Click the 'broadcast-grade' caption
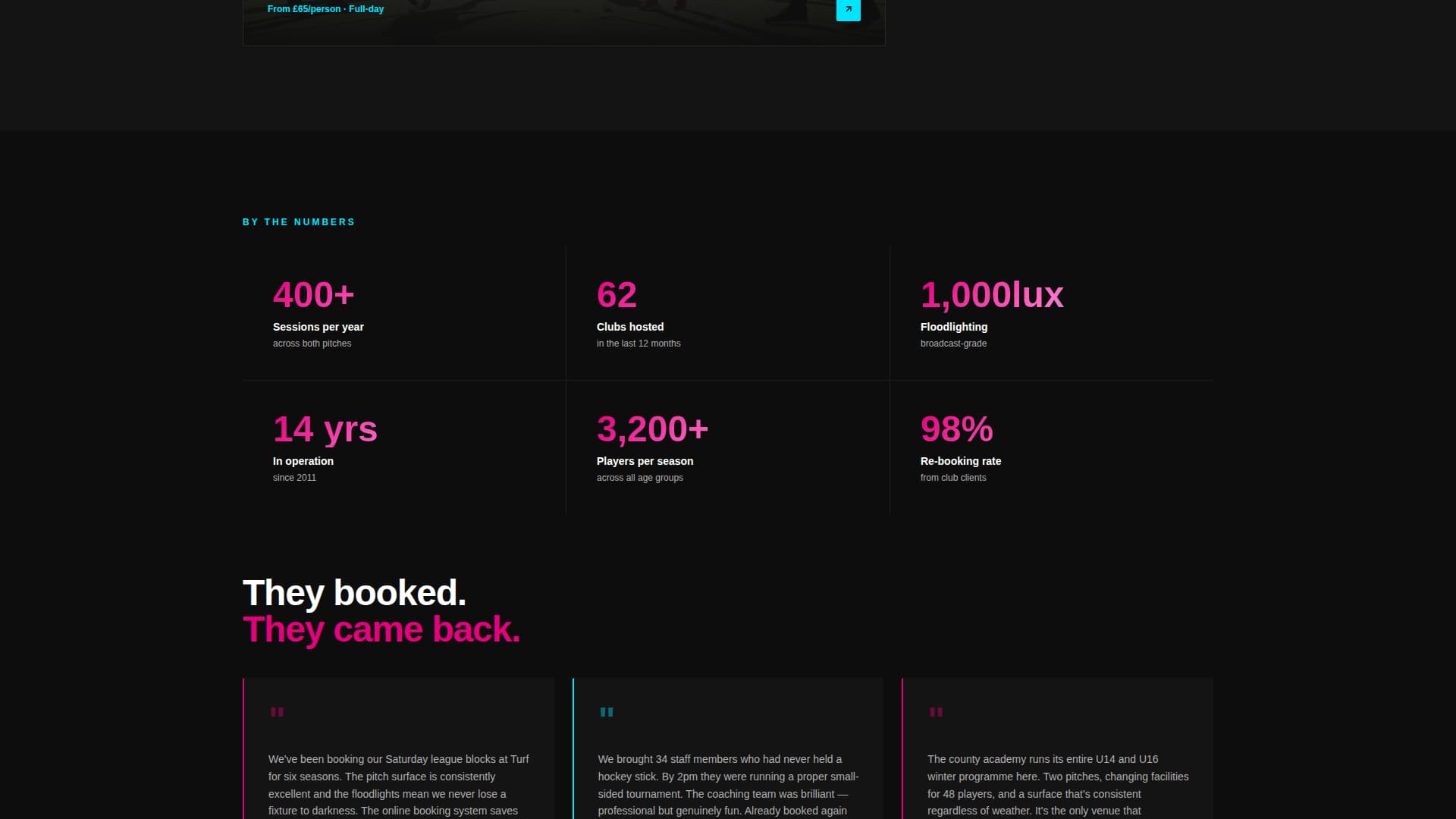 point(953,344)
